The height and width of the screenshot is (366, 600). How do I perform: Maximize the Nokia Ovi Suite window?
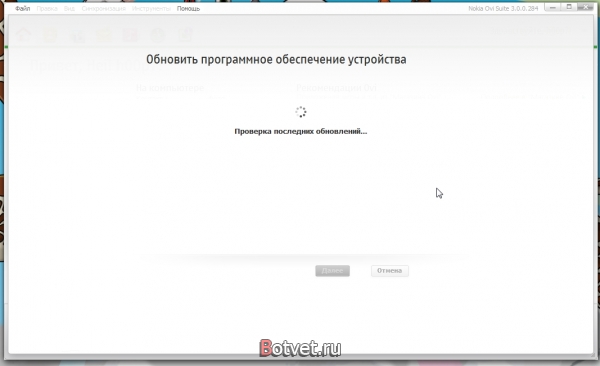click(x=569, y=7)
